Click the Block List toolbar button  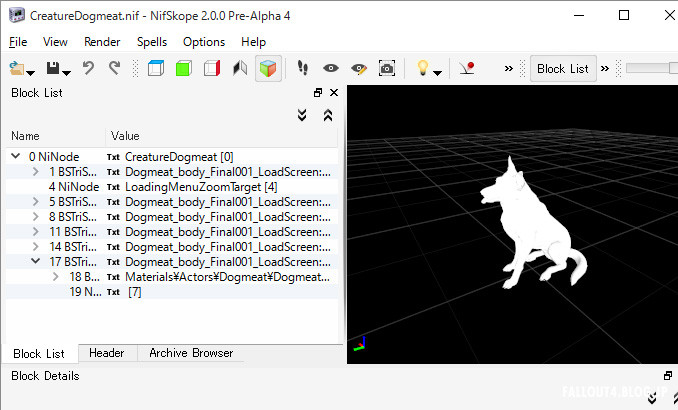click(563, 68)
